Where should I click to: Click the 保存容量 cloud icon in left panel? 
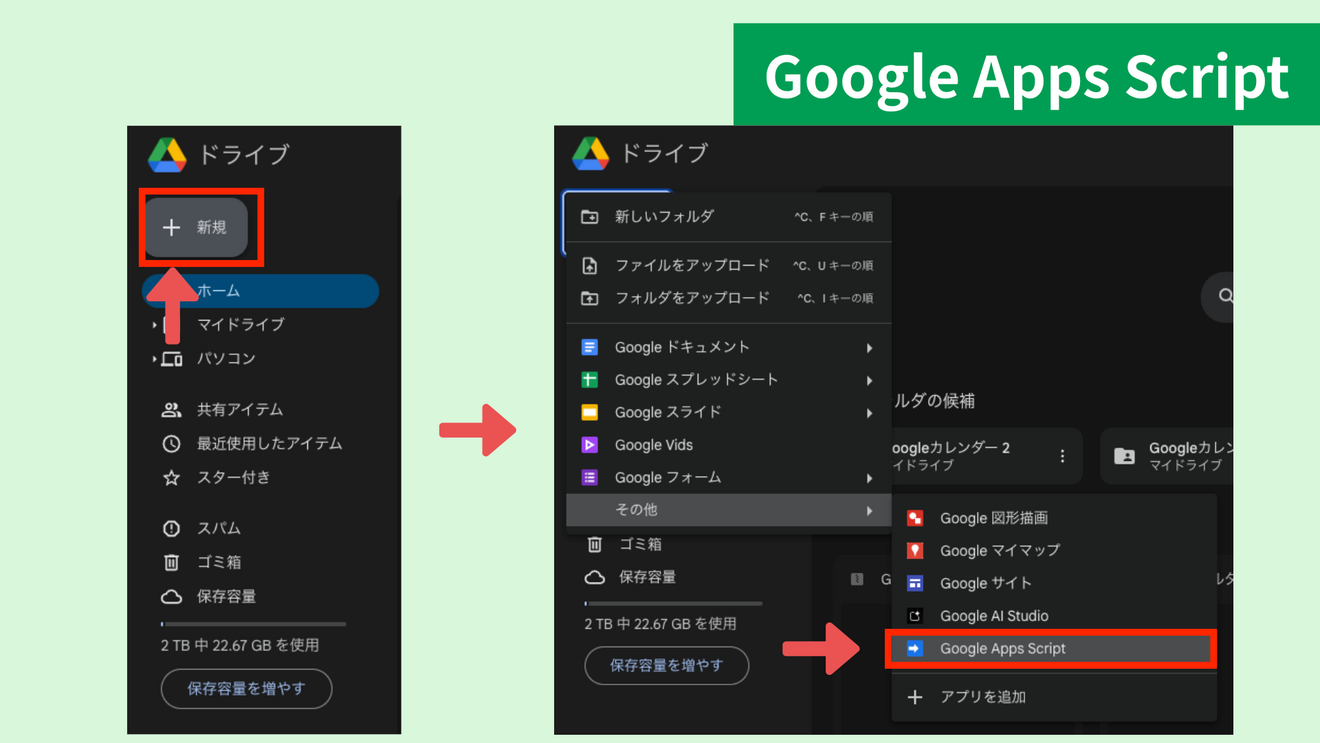point(172,597)
